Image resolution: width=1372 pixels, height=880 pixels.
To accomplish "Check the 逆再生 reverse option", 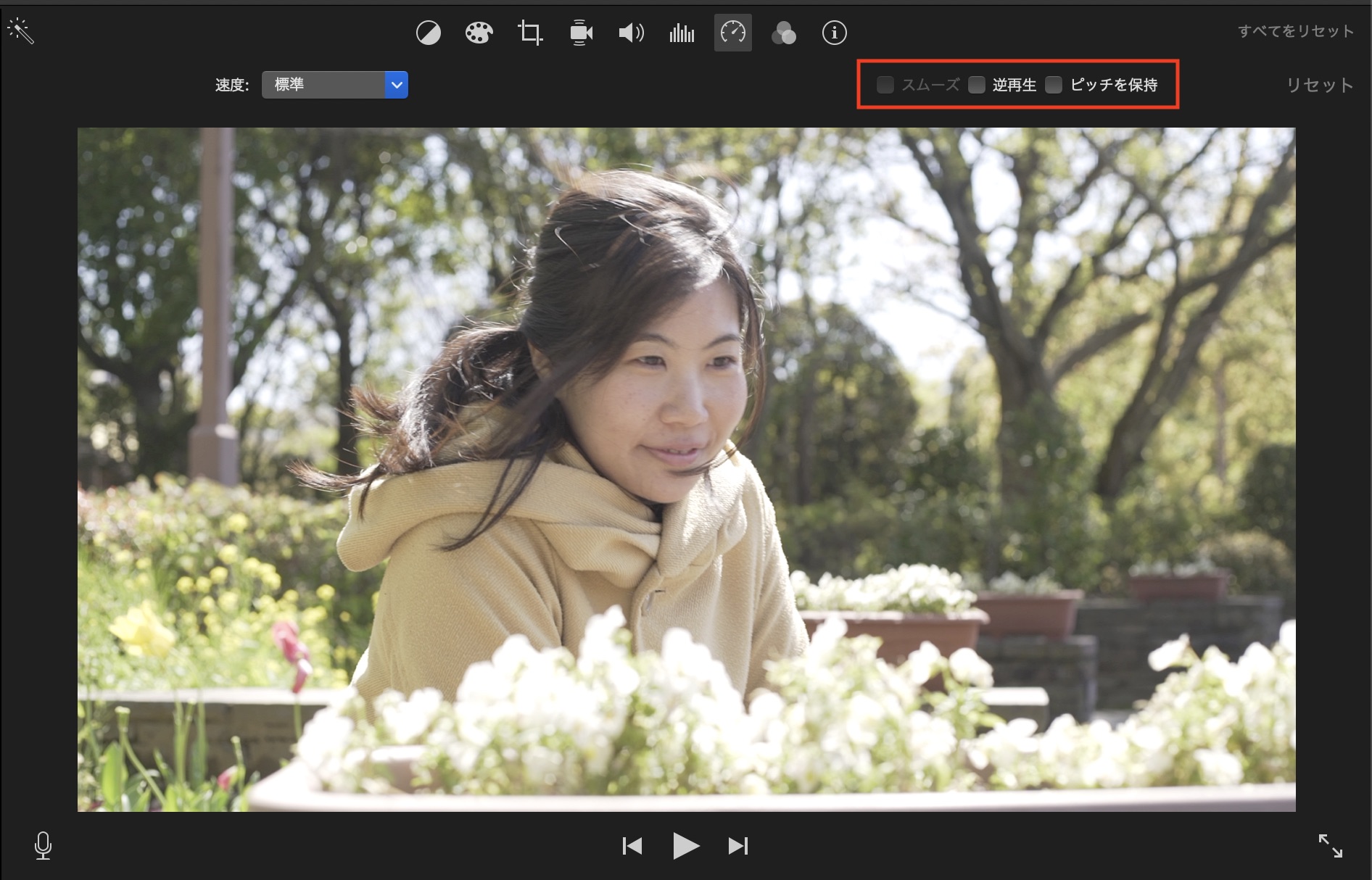I will 977,85.
